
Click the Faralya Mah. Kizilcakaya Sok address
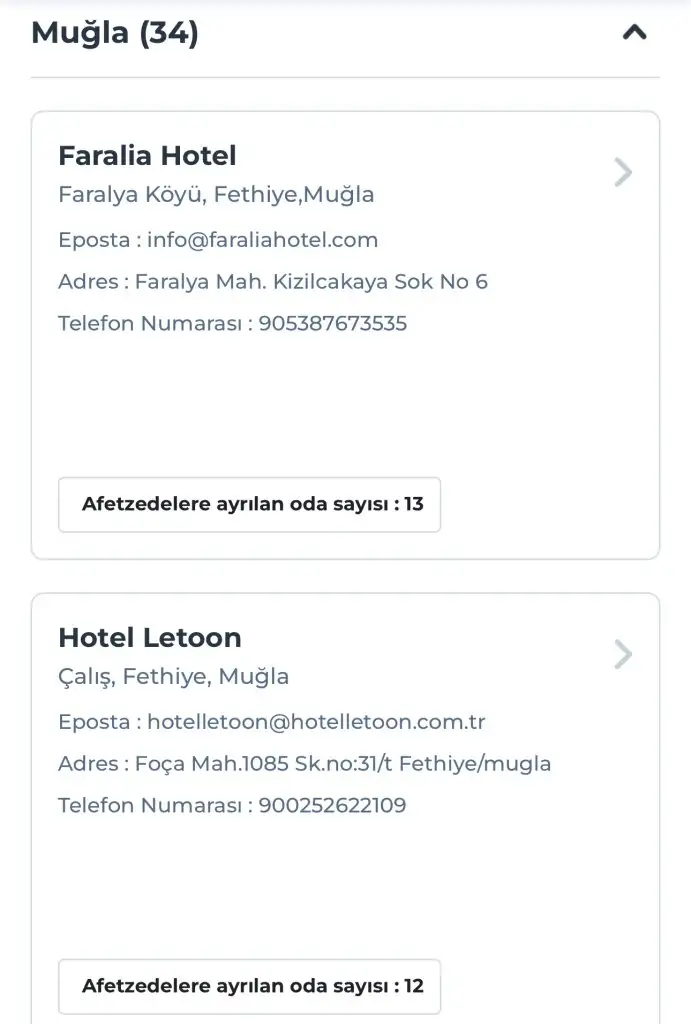tap(311, 282)
